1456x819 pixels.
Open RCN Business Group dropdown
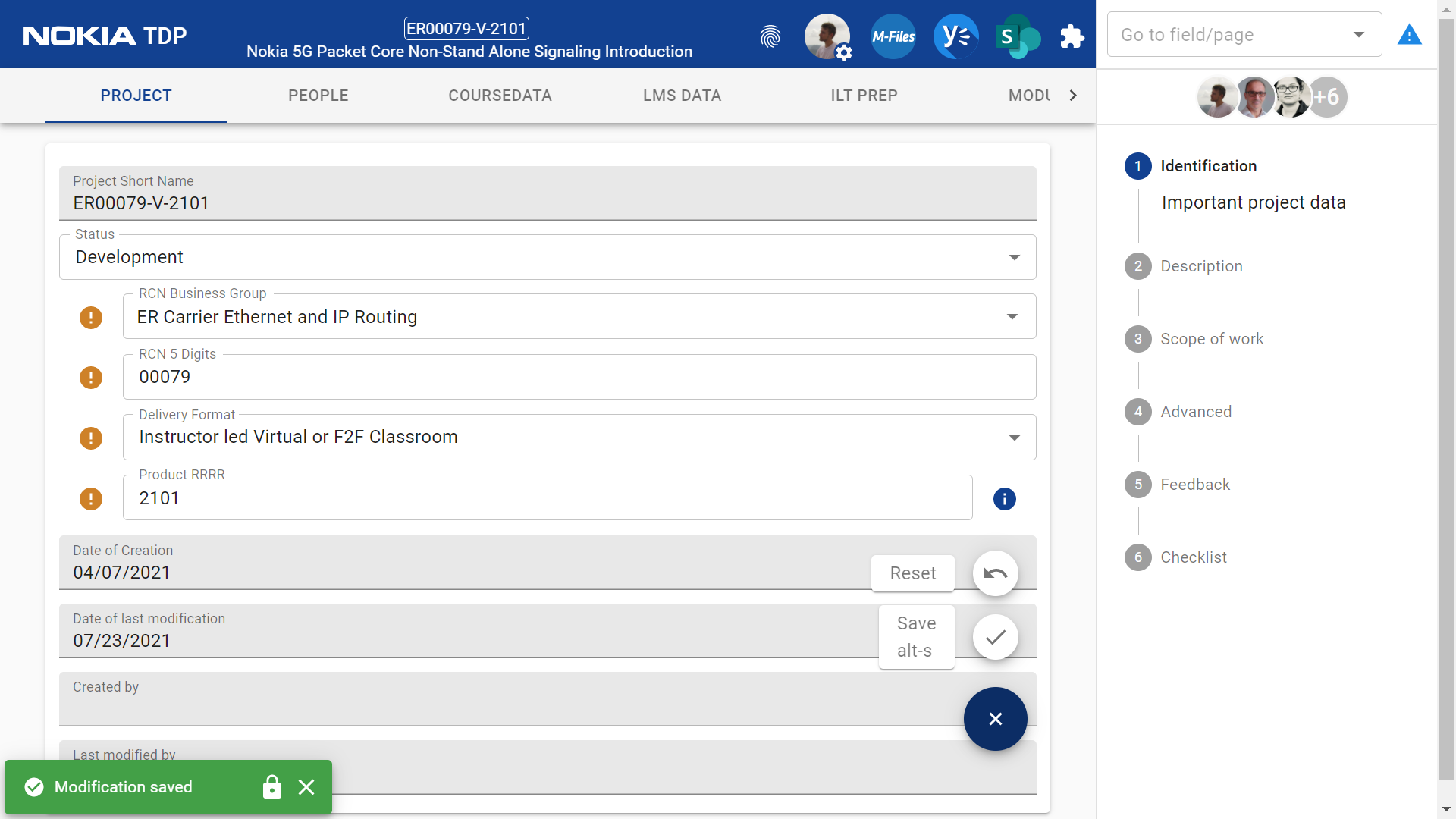tap(579, 316)
